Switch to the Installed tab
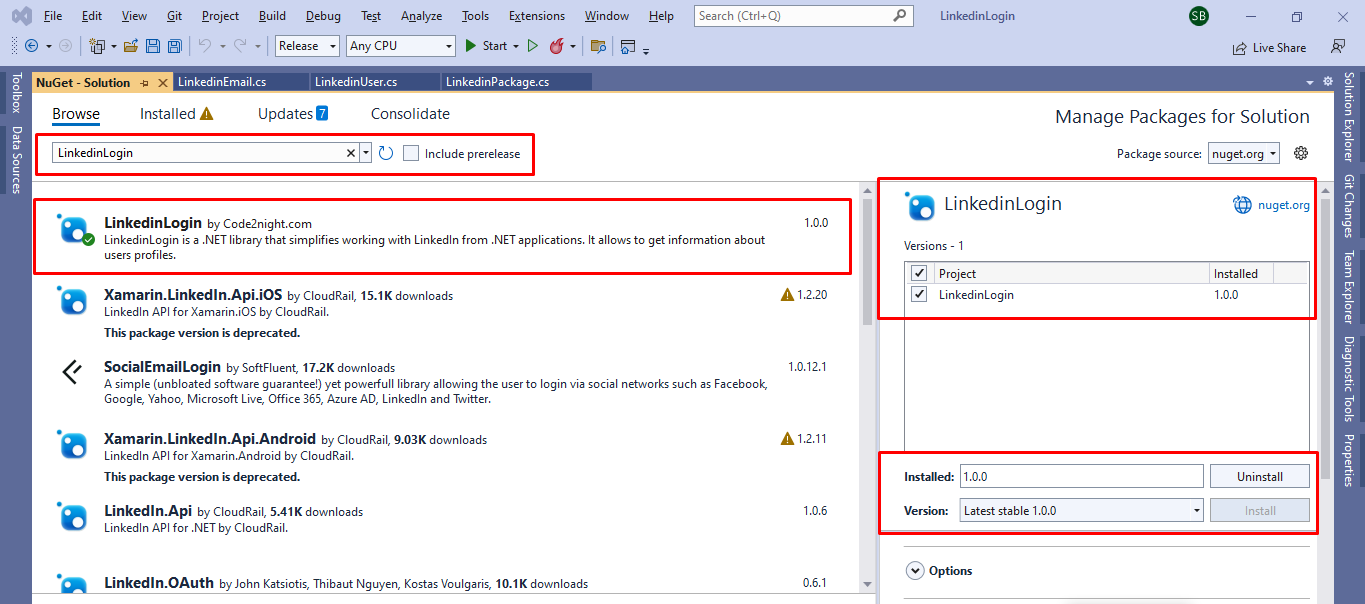Screen dimensions: 1365x604 pyautogui.click(x=176, y=114)
